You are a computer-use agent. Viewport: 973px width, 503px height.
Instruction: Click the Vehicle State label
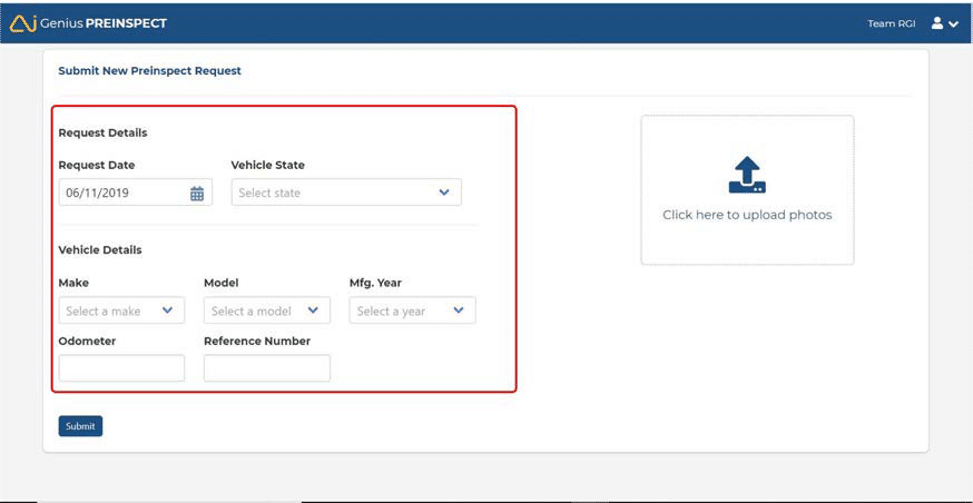pyautogui.click(x=268, y=165)
